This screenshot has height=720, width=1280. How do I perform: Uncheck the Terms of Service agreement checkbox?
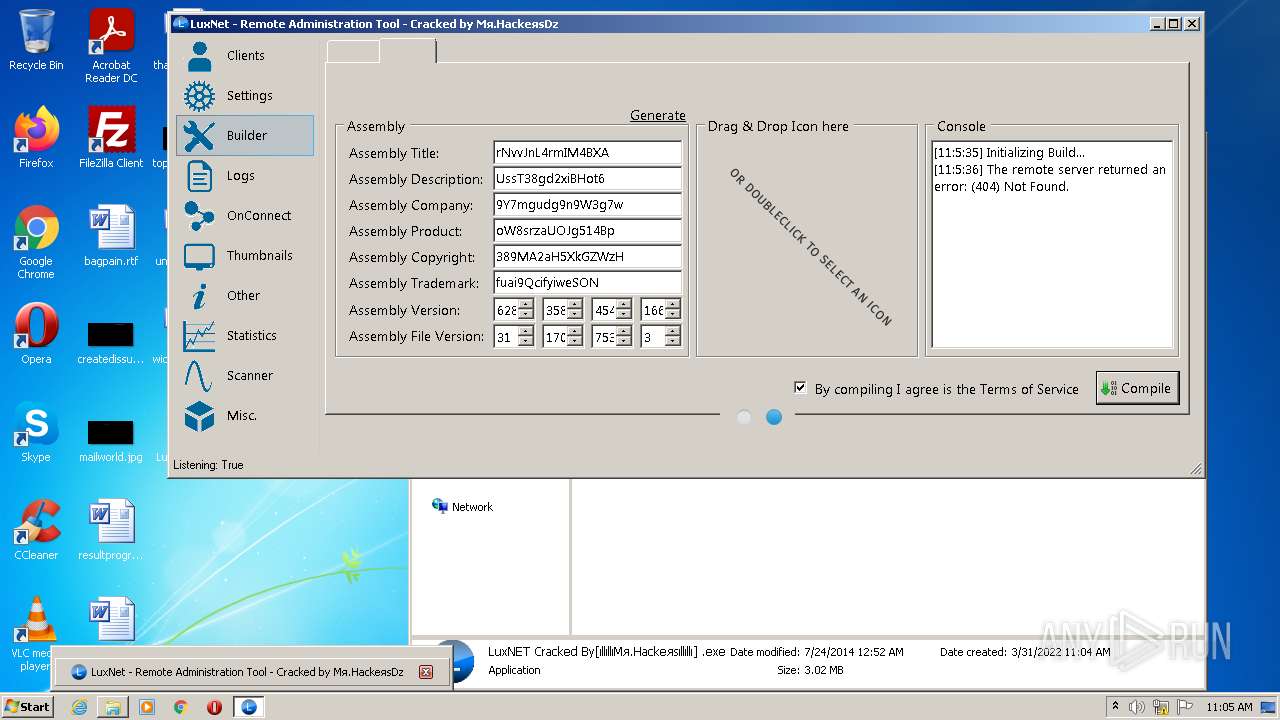click(800, 388)
